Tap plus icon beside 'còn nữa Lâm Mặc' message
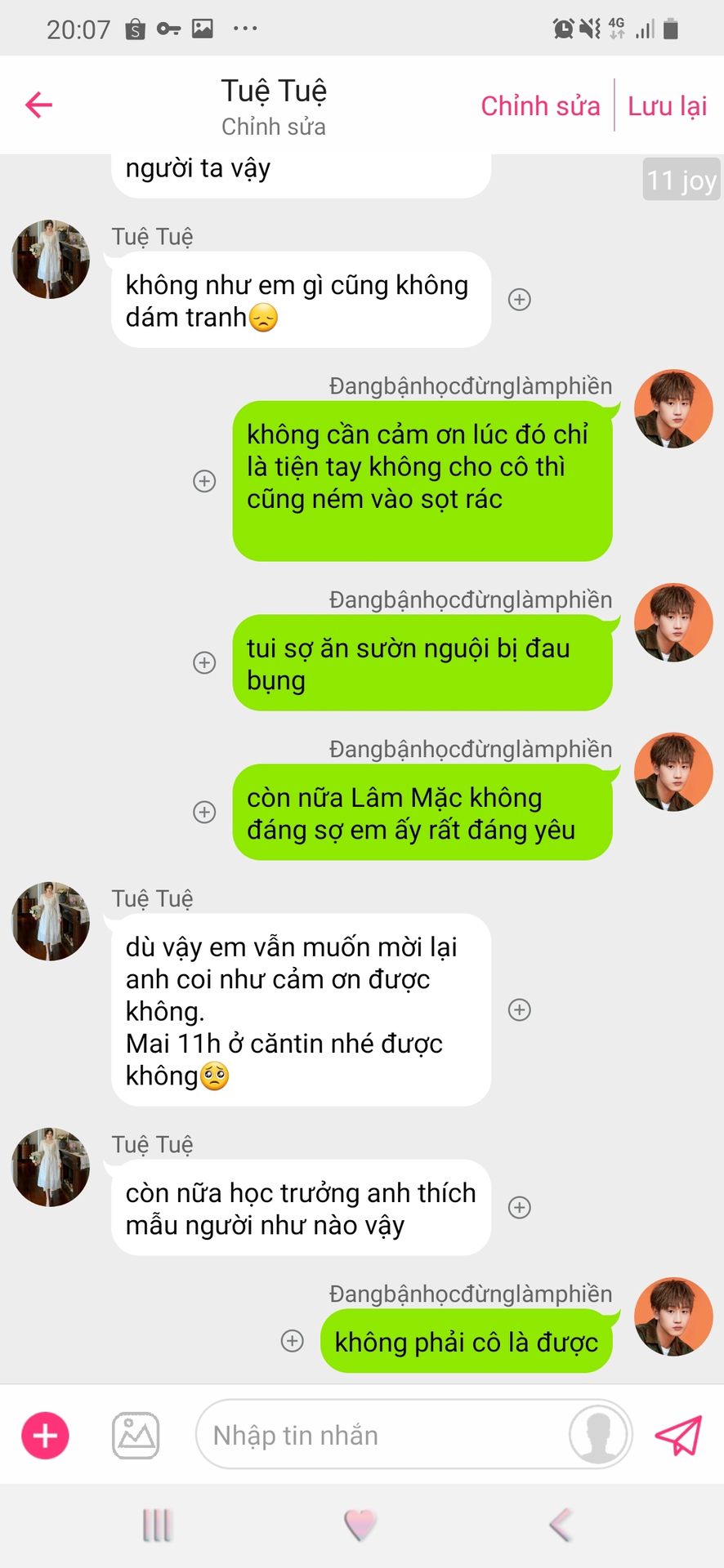724x1568 pixels. (x=204, y=812)
